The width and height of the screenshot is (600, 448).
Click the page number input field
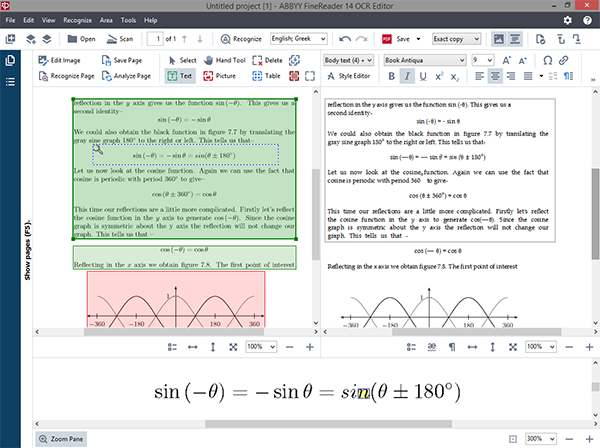click(x=155, y=40)
